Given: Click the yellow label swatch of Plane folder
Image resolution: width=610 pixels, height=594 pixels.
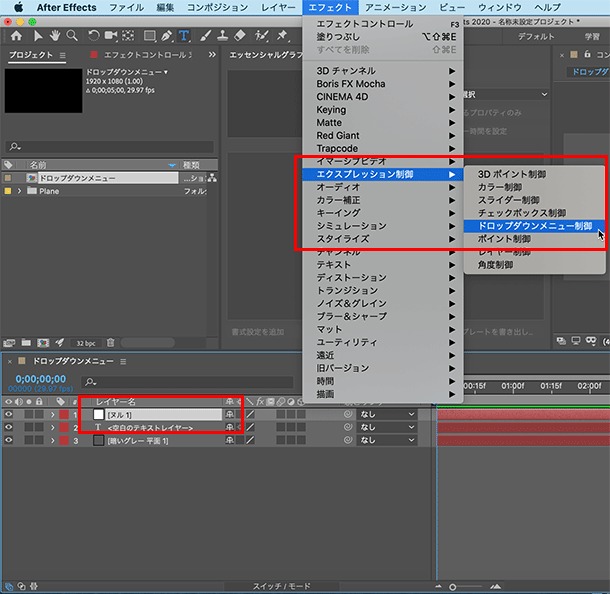Looking at the screenshot, I should click(7, 191).
